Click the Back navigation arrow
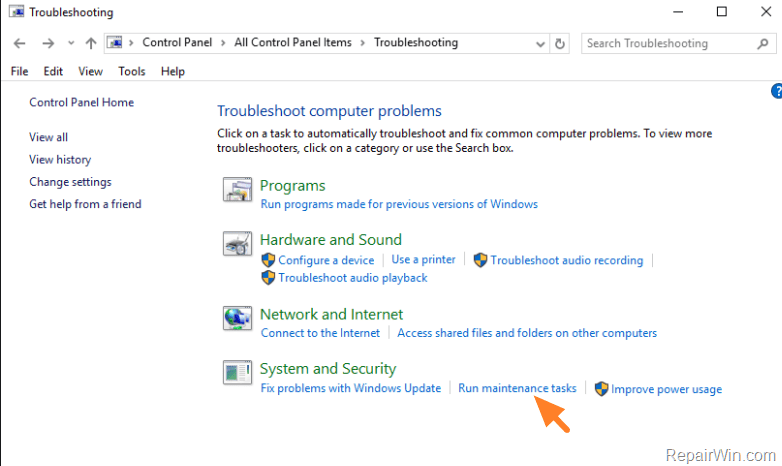Image resolution: width=782 pixels, height=466 pixels. point(19,43)
